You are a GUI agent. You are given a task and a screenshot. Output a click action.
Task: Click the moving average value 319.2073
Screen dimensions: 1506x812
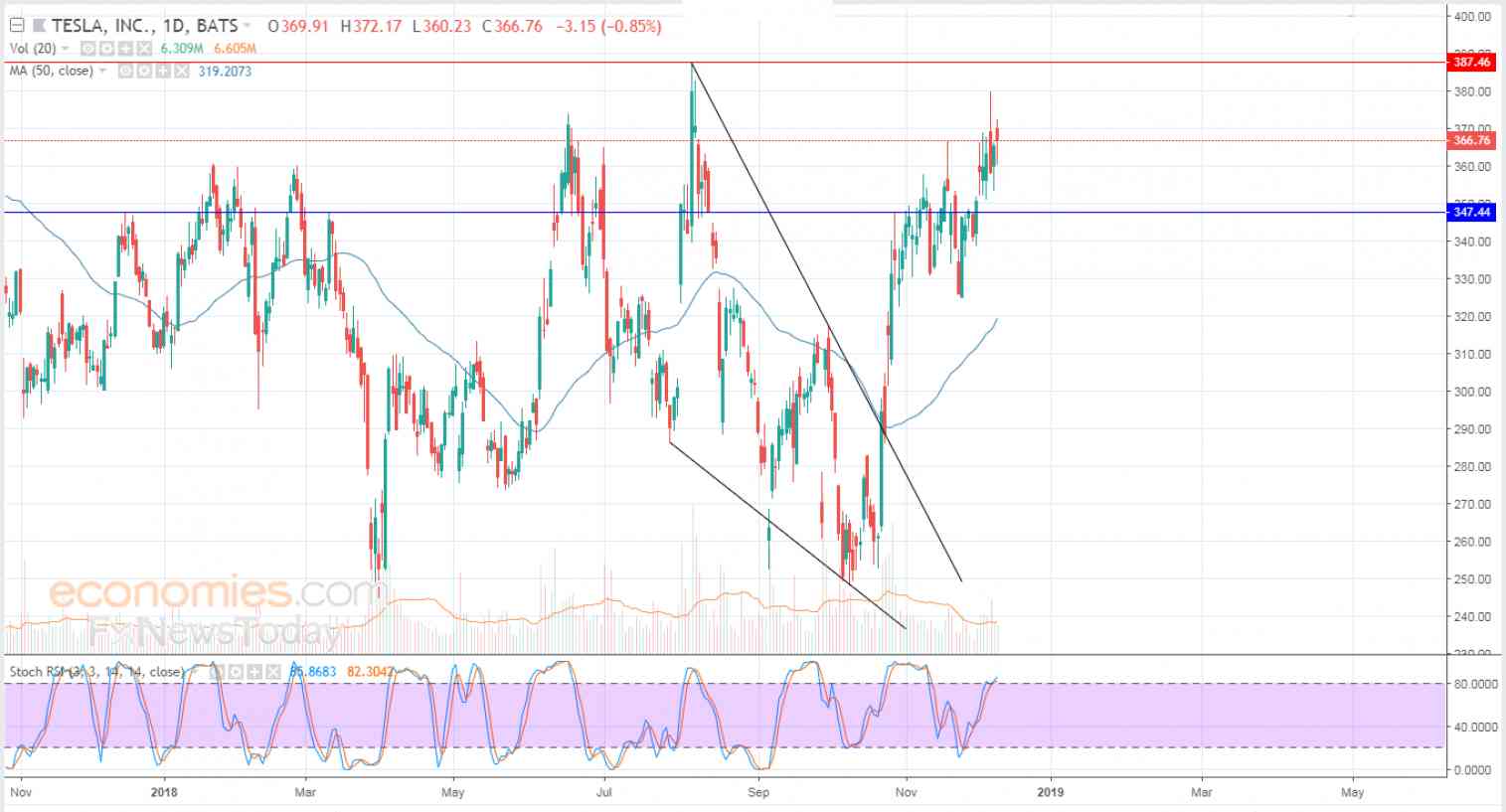click(x=225, y=72)
